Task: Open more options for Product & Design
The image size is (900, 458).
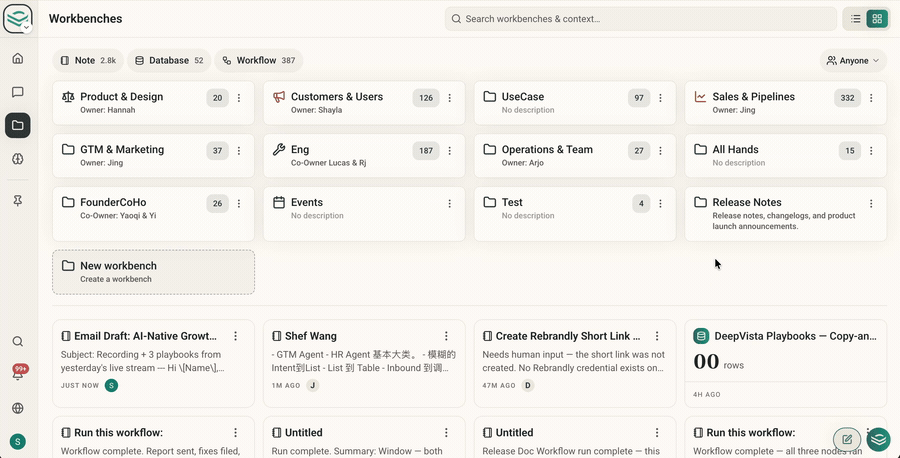Action: (239, 98)
